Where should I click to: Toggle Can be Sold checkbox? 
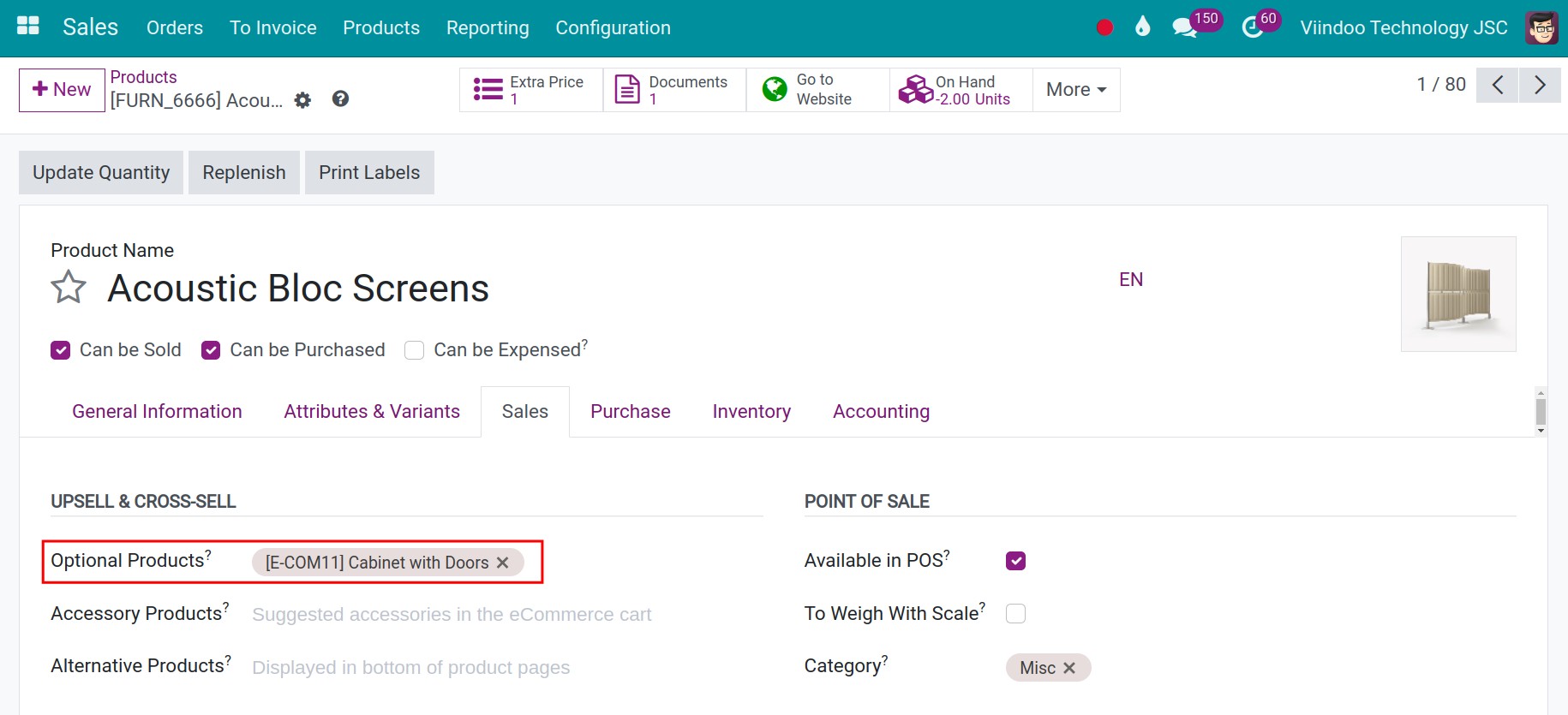[x=60, y=350]
